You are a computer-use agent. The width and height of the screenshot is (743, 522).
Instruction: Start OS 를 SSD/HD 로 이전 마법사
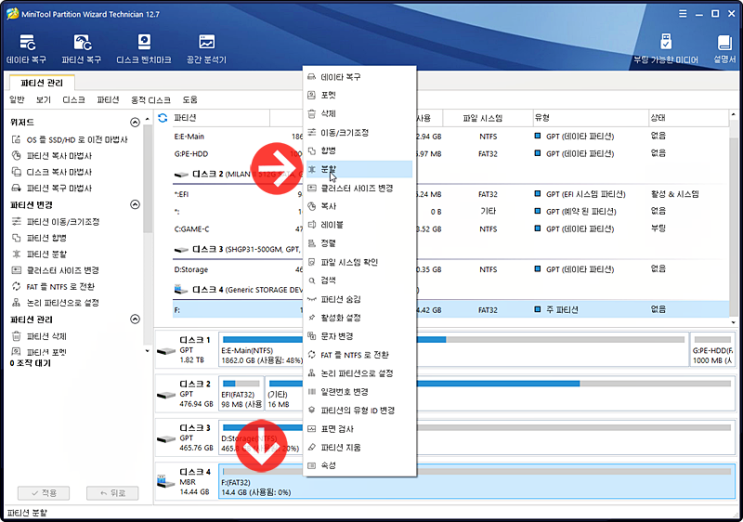click(x=70, y=140)
